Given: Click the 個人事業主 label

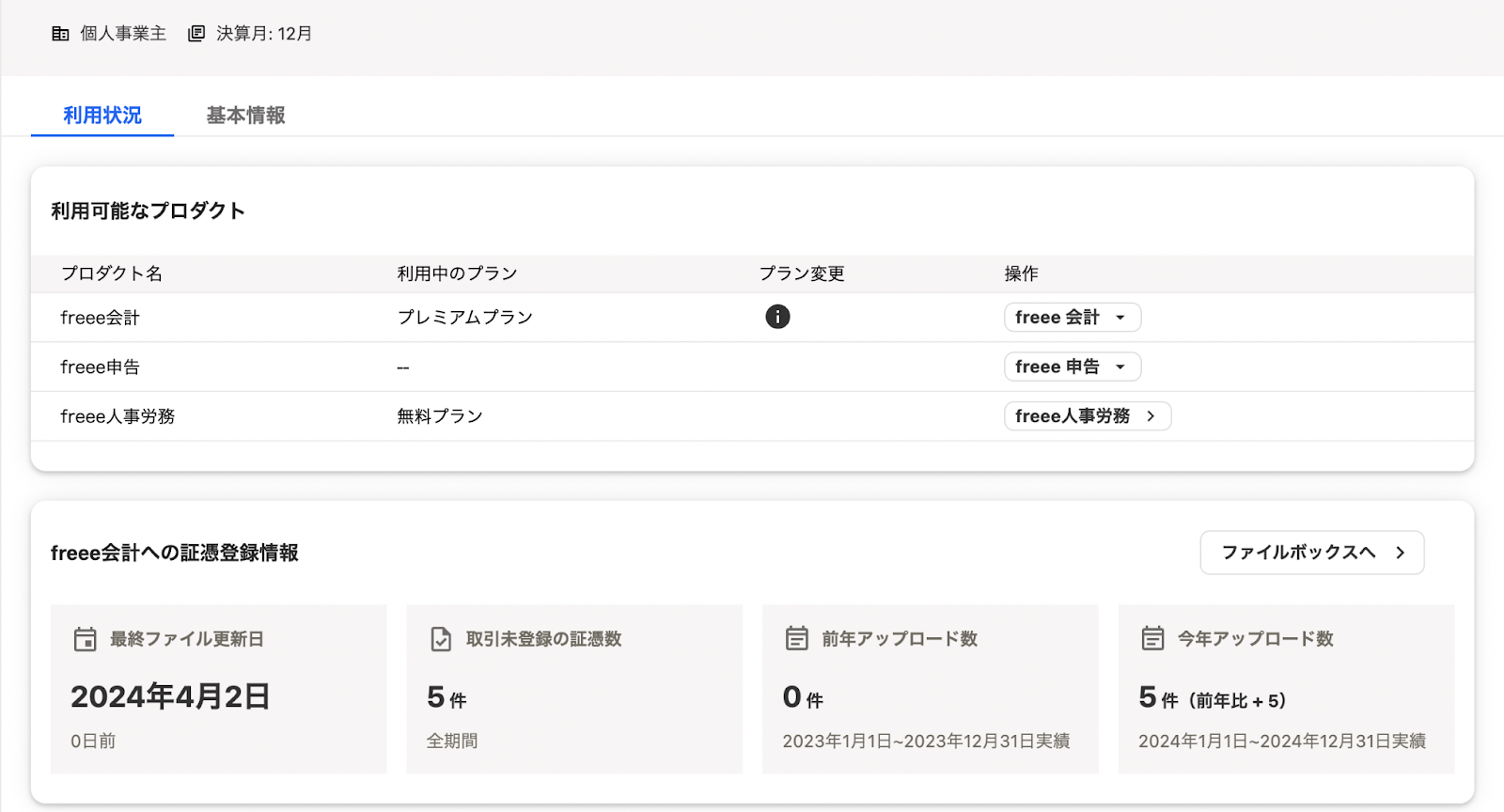Looking at the screenshot, I should (x=123, y=34).
